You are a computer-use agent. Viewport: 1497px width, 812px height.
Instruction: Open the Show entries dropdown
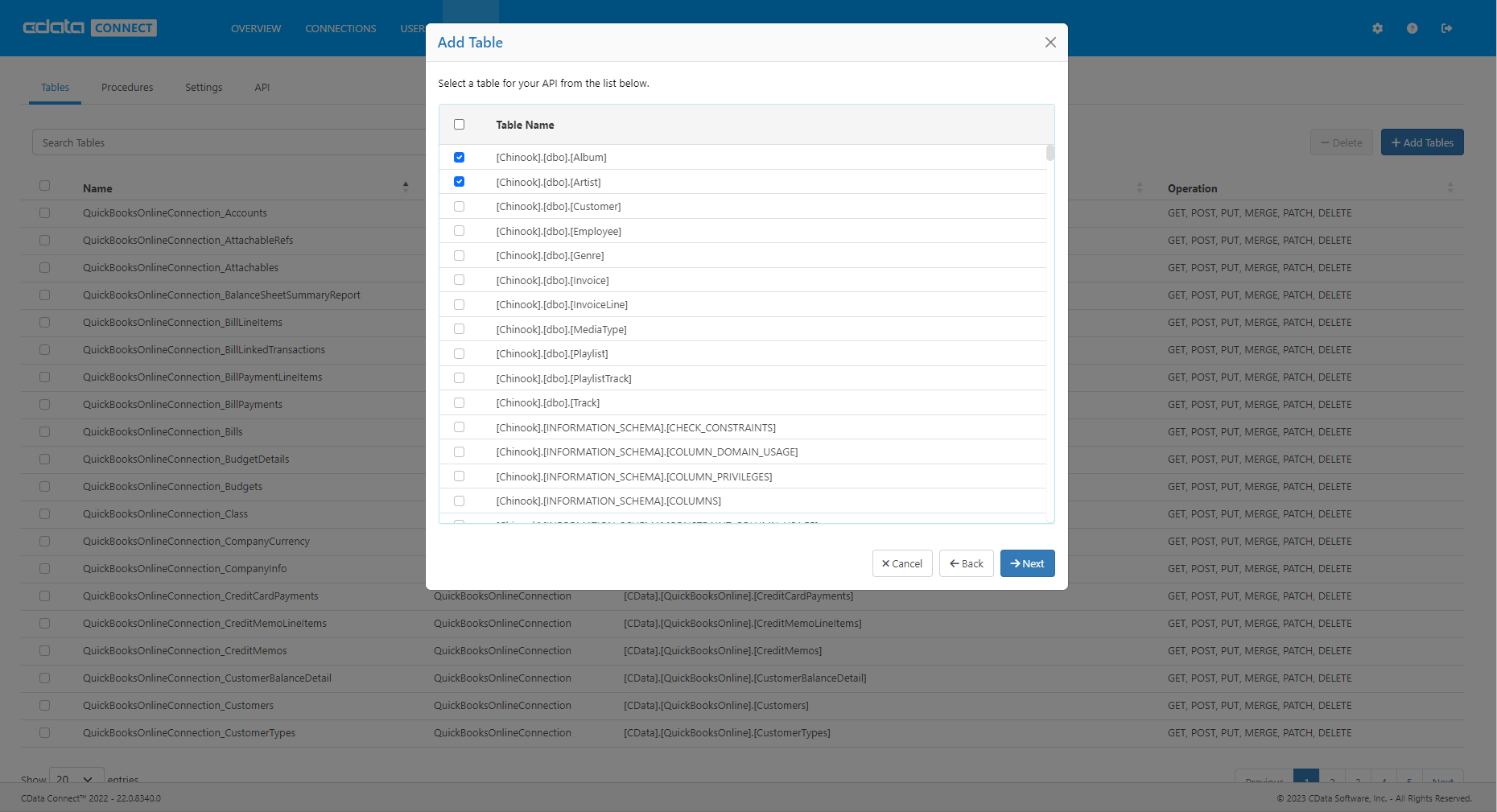point(76,778)
